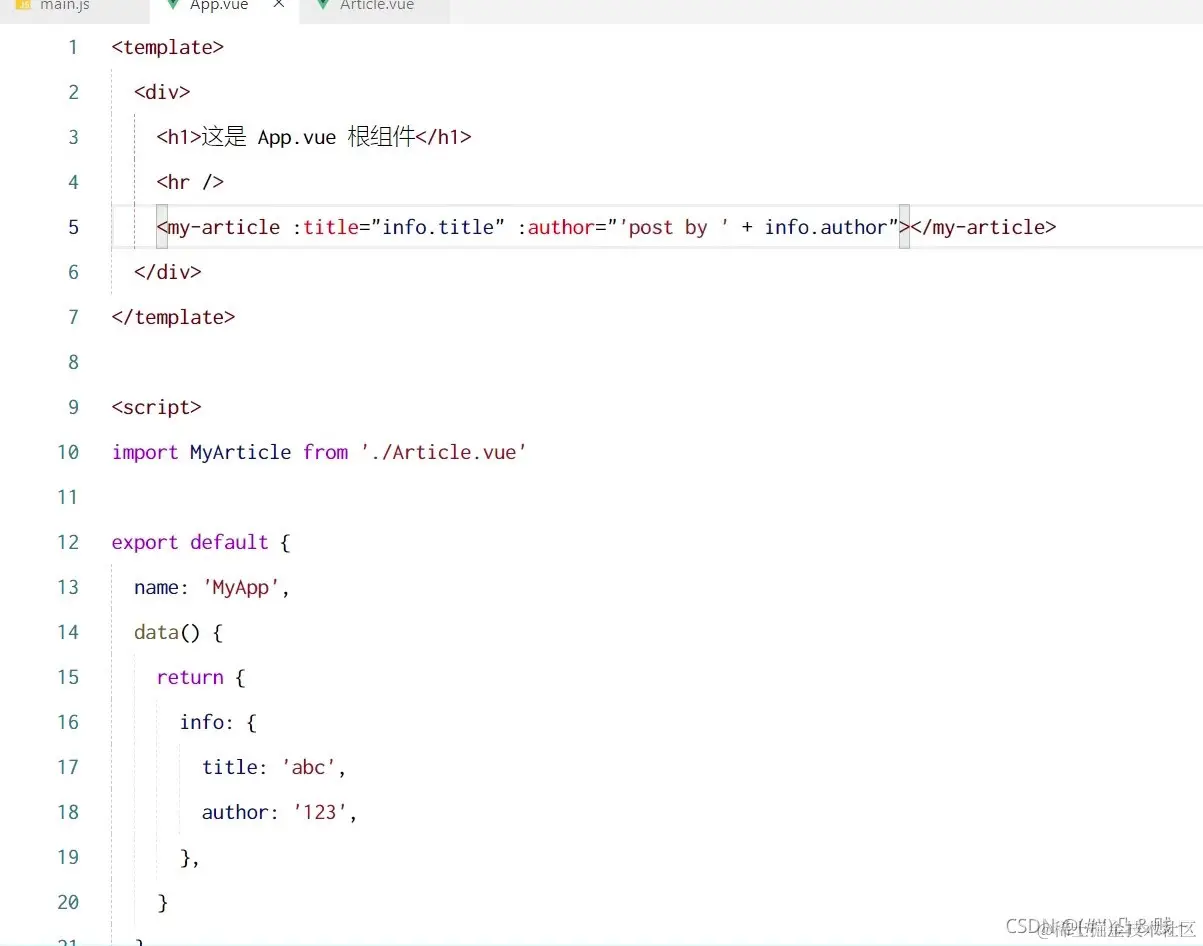Click the title: key on line 17
The width and height of the screenshot is (1203, 946).
click(x=235, y=768)
